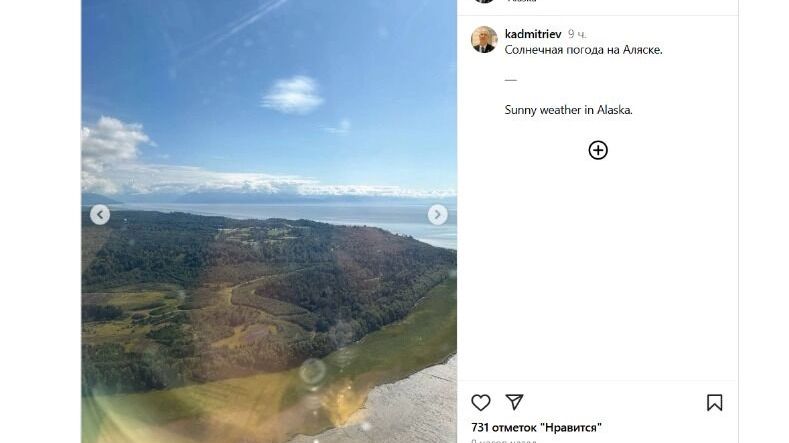This screenshot has width=789, height=443.
Task: Click the cropped post-age text under the likes count
Action: pyautogui.click(x=504, y=440)
